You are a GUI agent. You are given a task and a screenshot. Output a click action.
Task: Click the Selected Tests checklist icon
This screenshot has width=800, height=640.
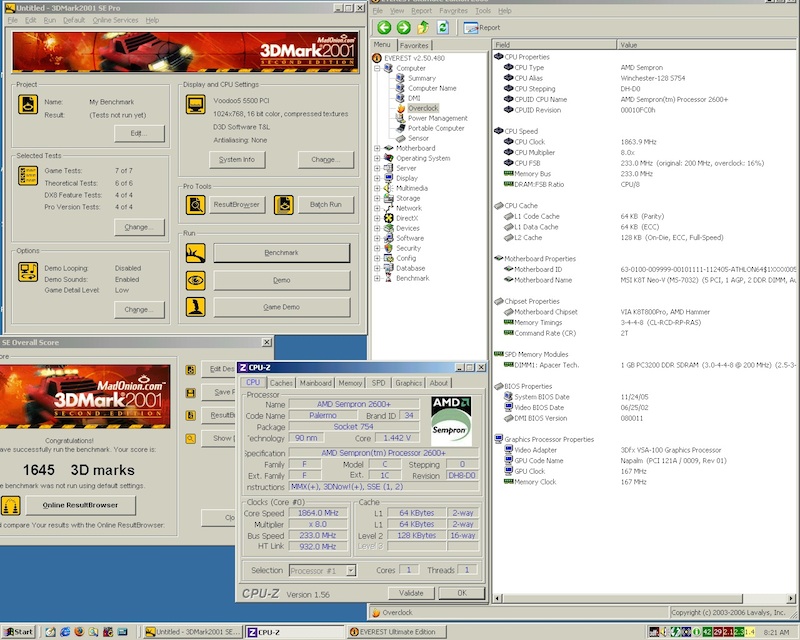[28, 176]
